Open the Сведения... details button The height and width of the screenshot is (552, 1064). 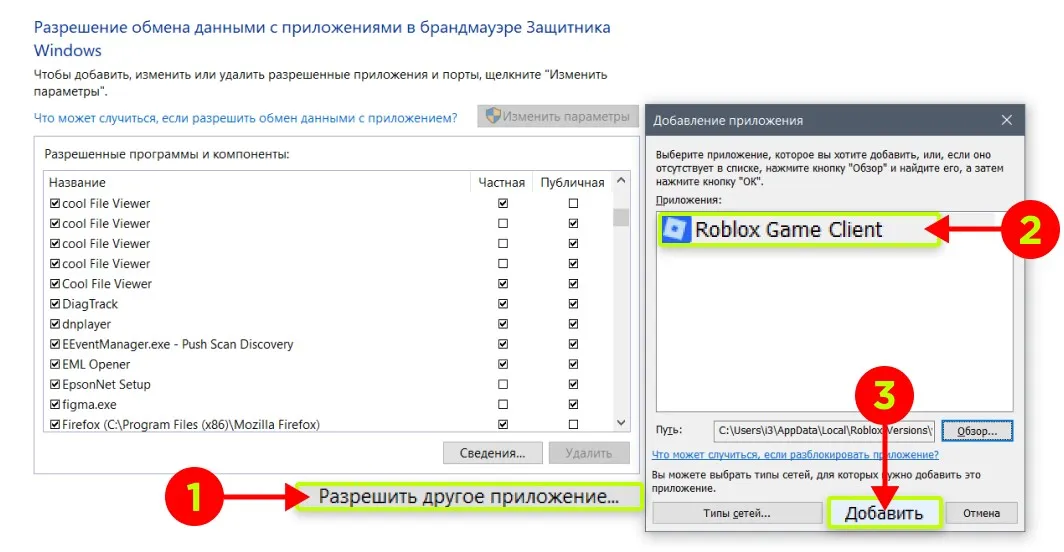pos(493,453)
